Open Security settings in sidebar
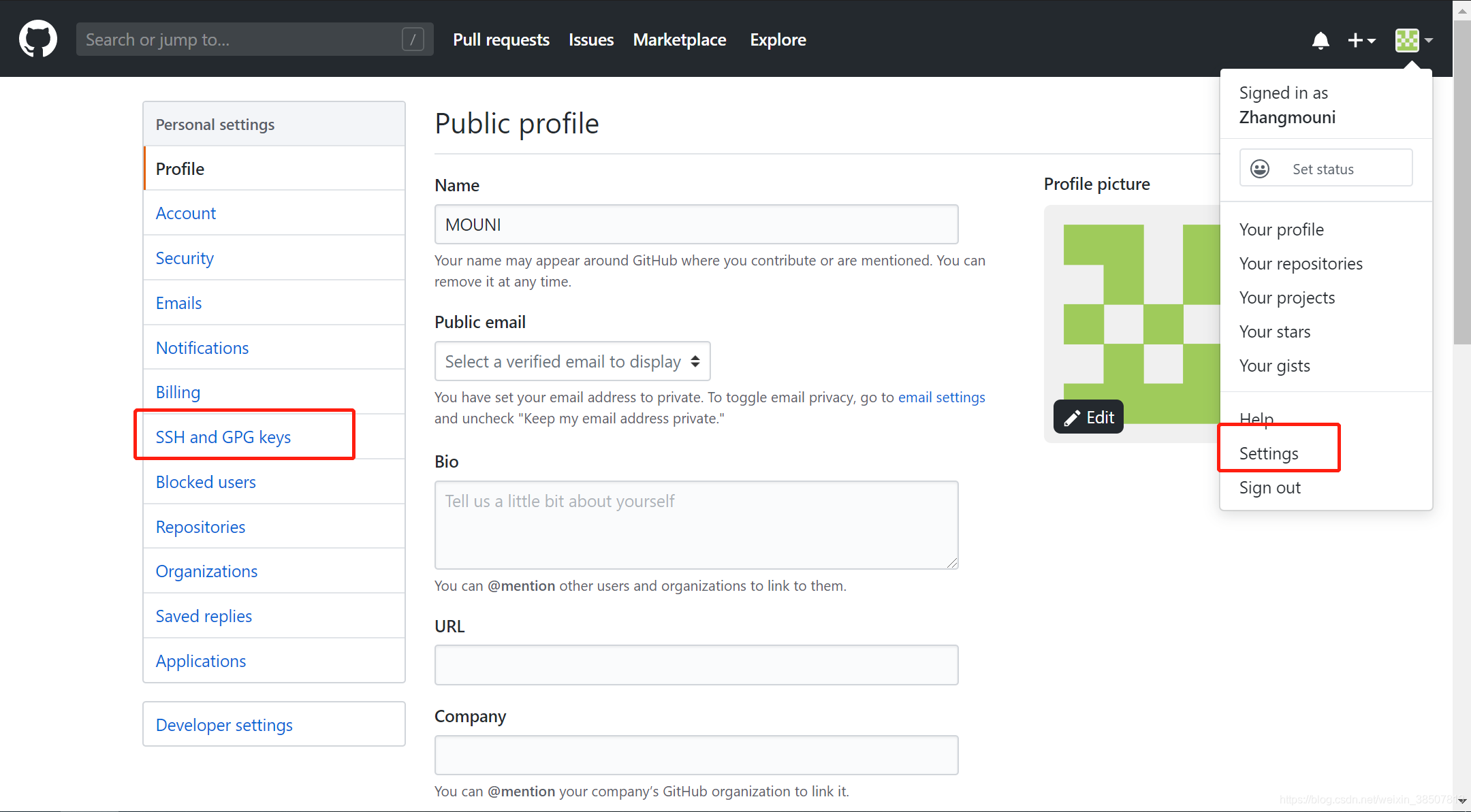Screen dimensions: 1471x812 coord(274,258)
